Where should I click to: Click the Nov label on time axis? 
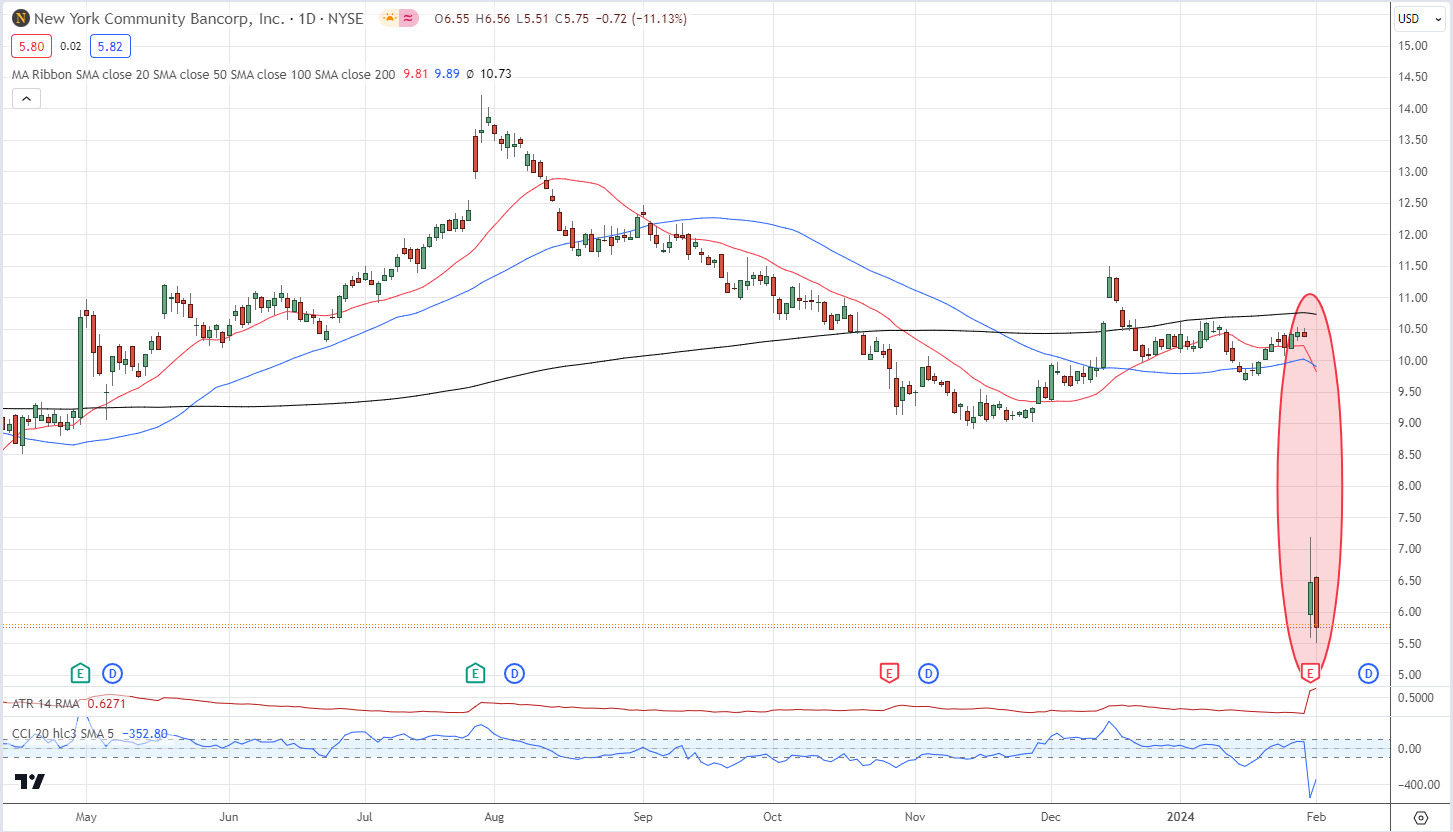pyautogui.click(x=914, y=816)
